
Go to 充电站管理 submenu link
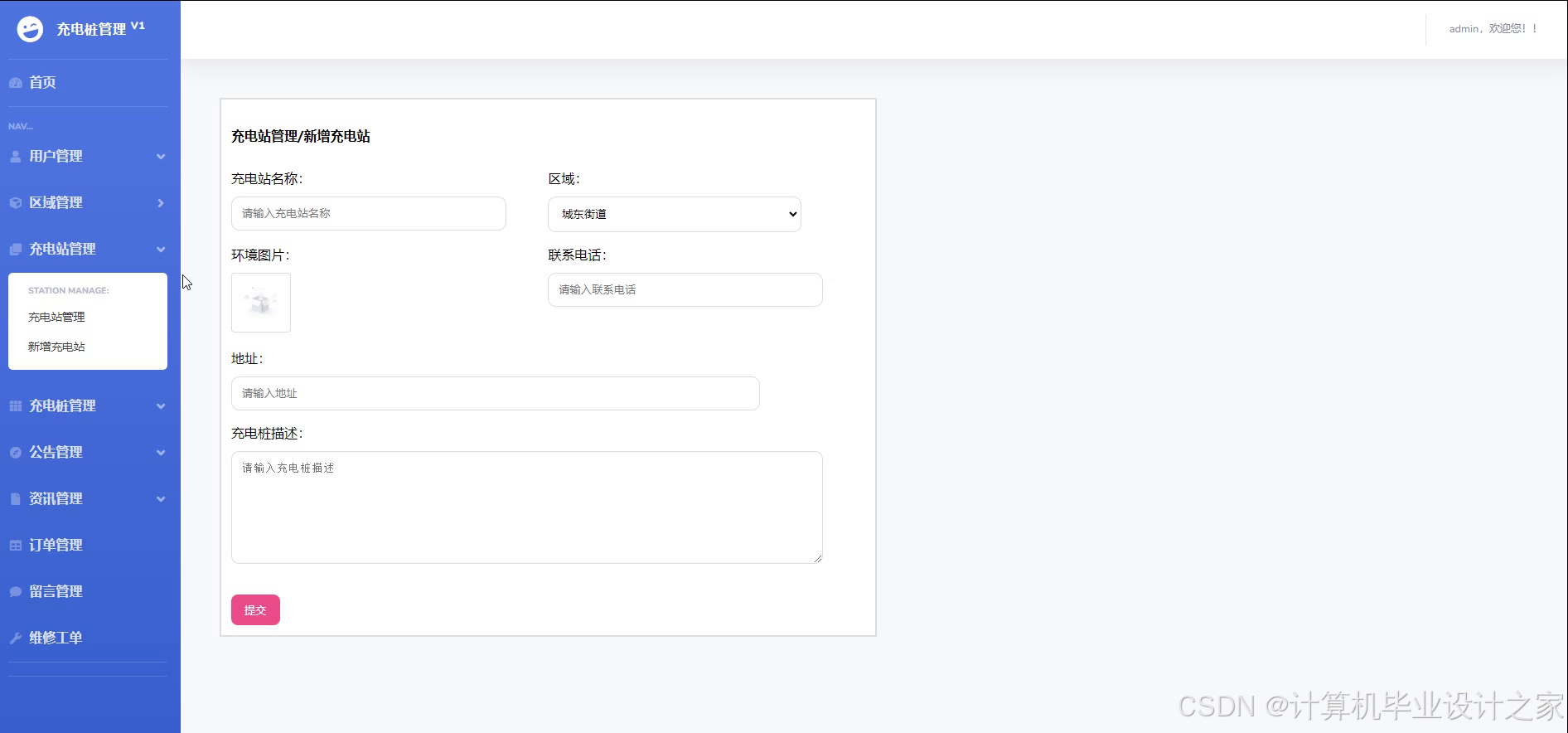[56, 317]
